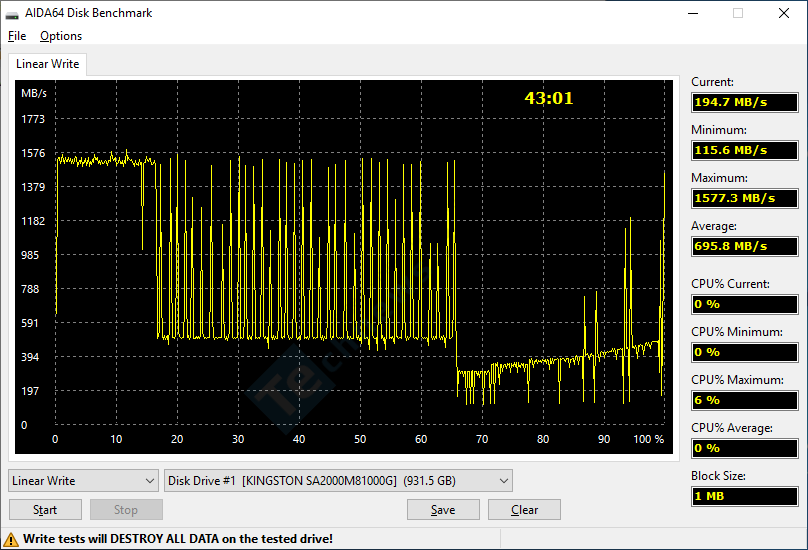Click the MB/s axis label on graph

34,93
